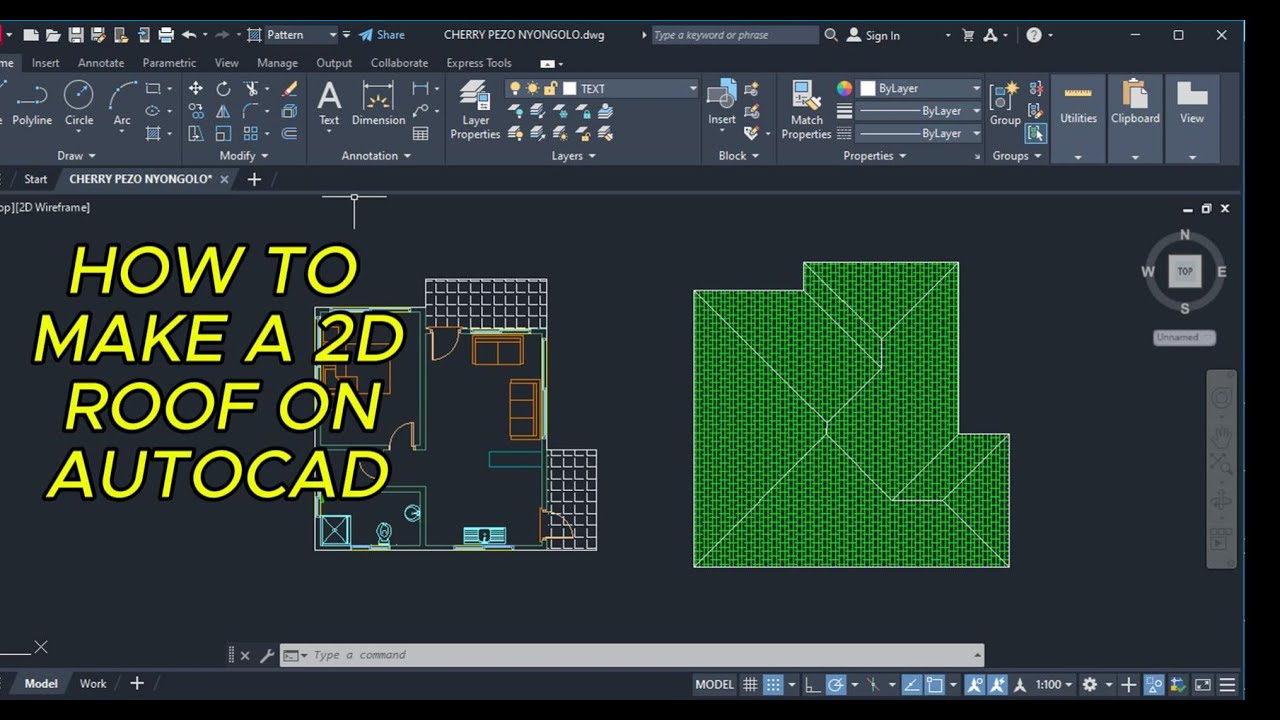Toggle Ortho mode in status bar
Screen dimensions: 1280x720
click(812, 685)
